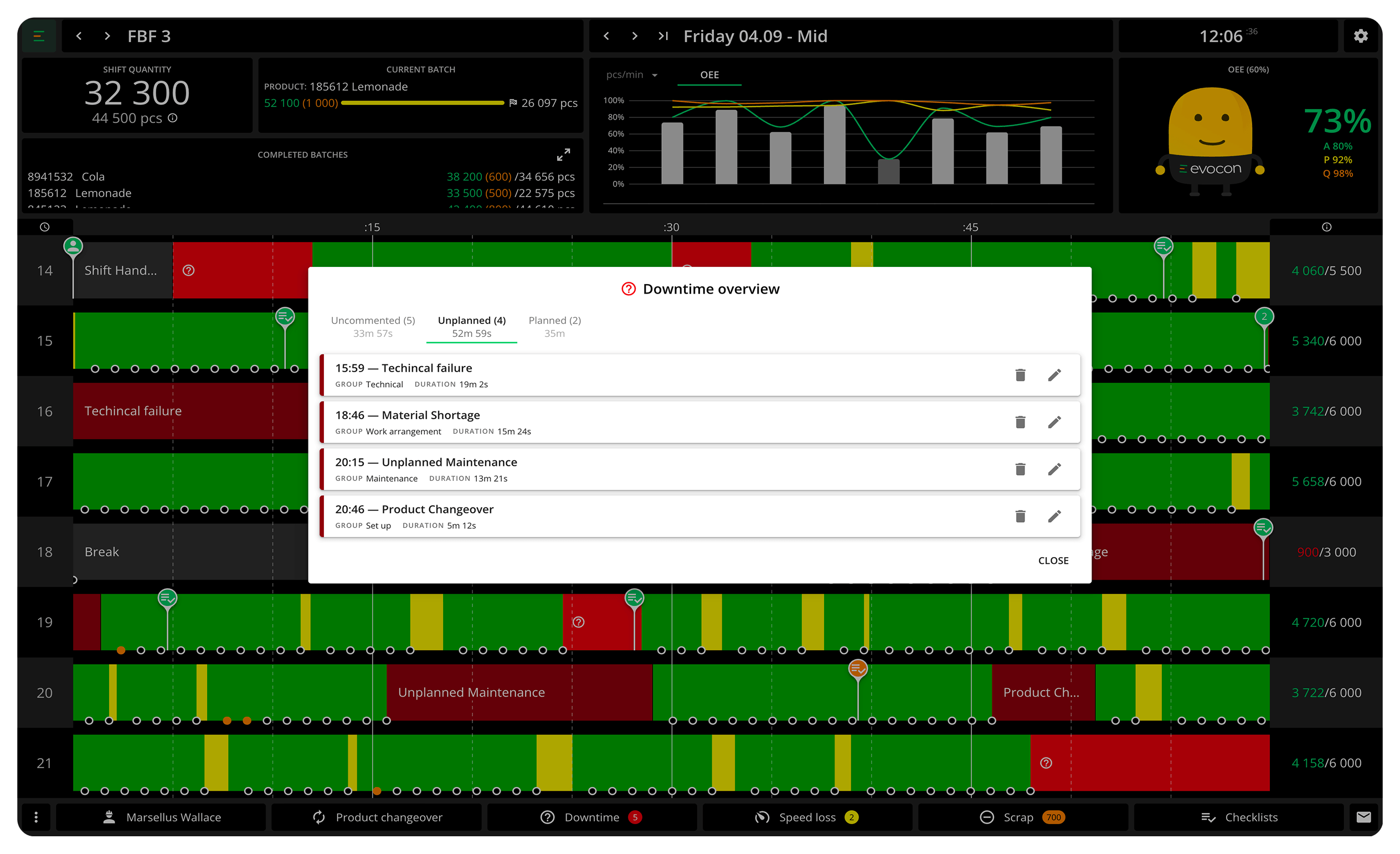Edit the Material Shortage downtime entry

1054,422
